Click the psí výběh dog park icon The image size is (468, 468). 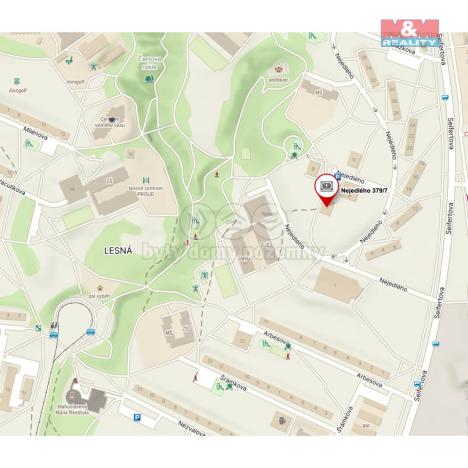click(99, 288)
